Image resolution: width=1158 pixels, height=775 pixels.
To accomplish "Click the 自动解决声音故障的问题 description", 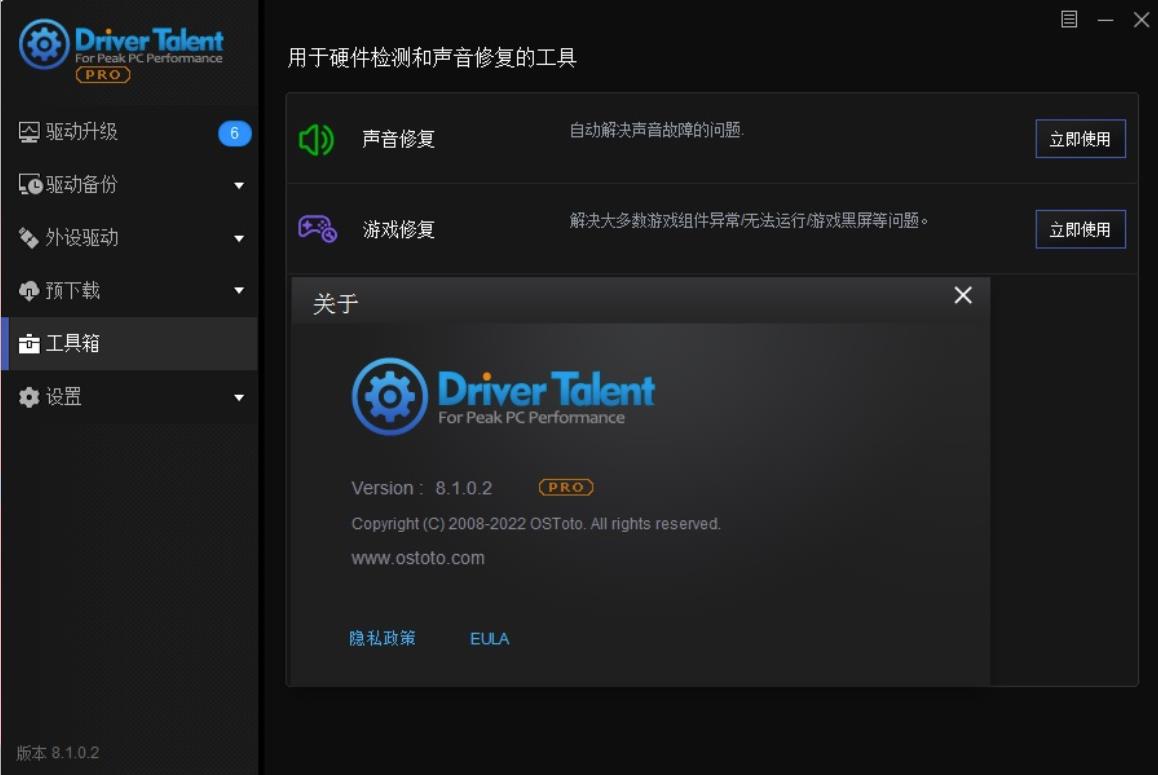I will coord(657,130).
